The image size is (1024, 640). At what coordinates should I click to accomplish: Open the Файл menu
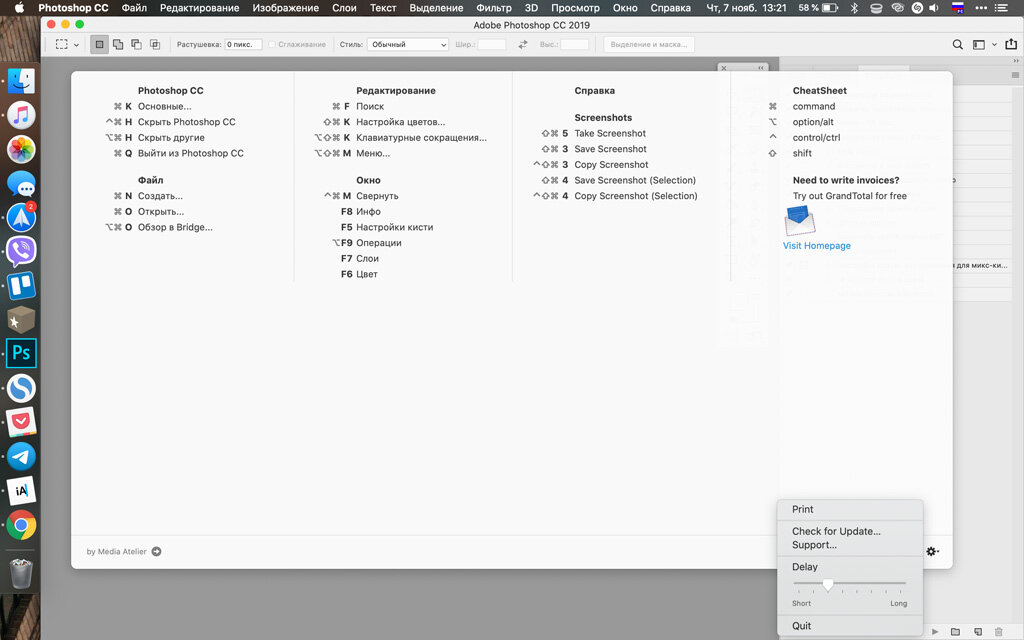point(134,8)
